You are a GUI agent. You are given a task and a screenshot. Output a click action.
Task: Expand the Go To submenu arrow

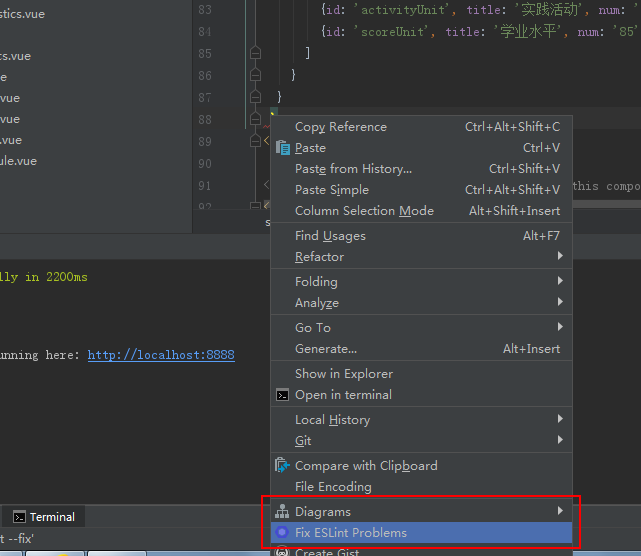click(560, 328)
